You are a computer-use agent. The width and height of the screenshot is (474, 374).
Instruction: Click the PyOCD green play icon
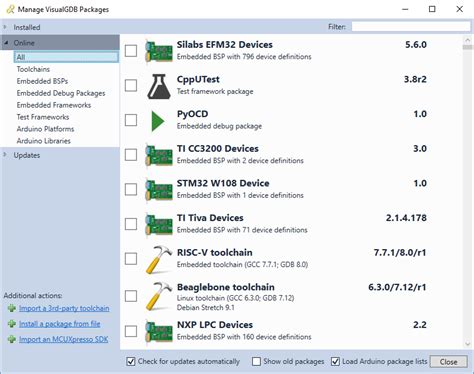pyautogui.click(x=158, y=121)
